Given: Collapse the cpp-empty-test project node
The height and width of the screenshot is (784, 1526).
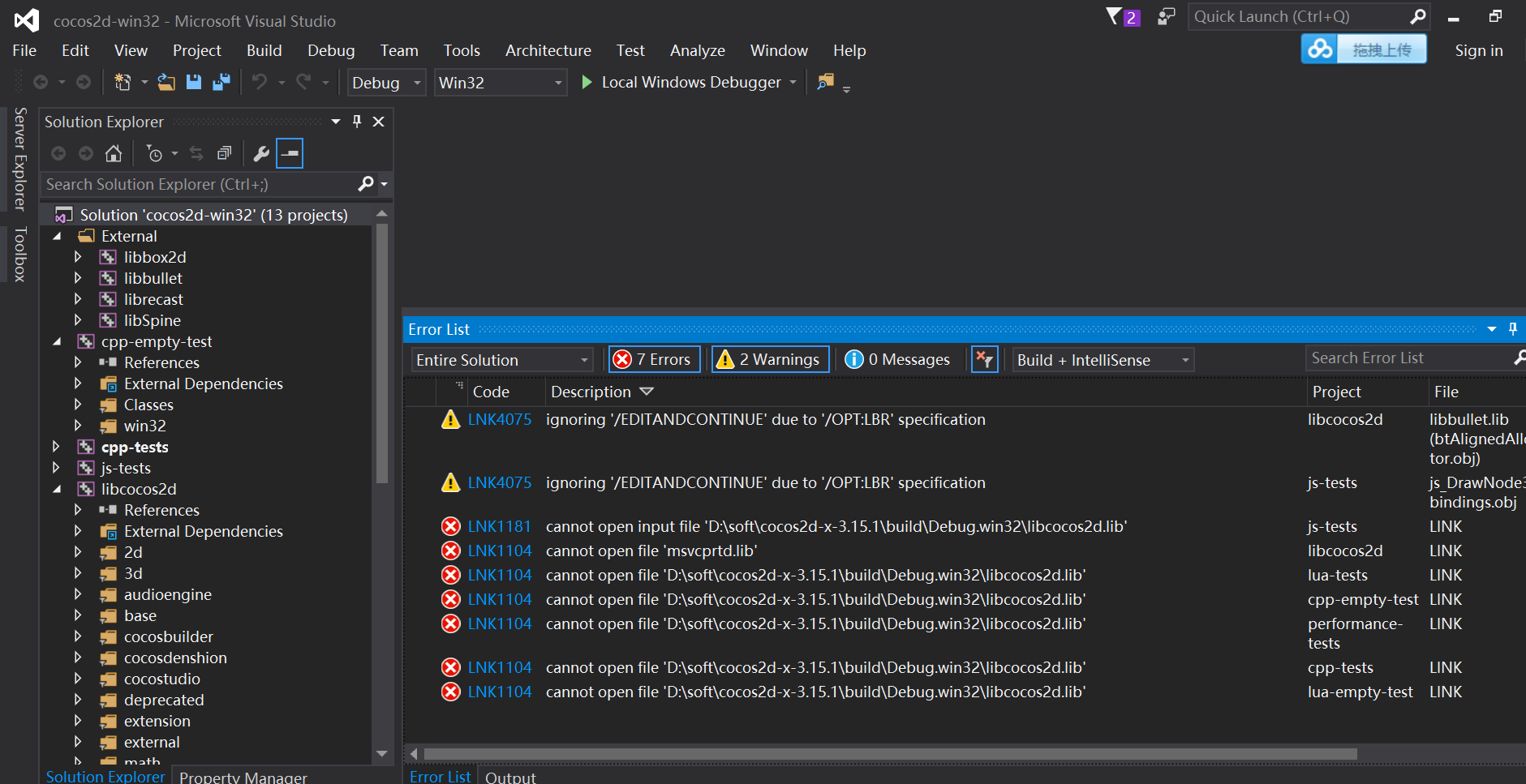Looking at the screenshot, I should click(x=57, y=341).
